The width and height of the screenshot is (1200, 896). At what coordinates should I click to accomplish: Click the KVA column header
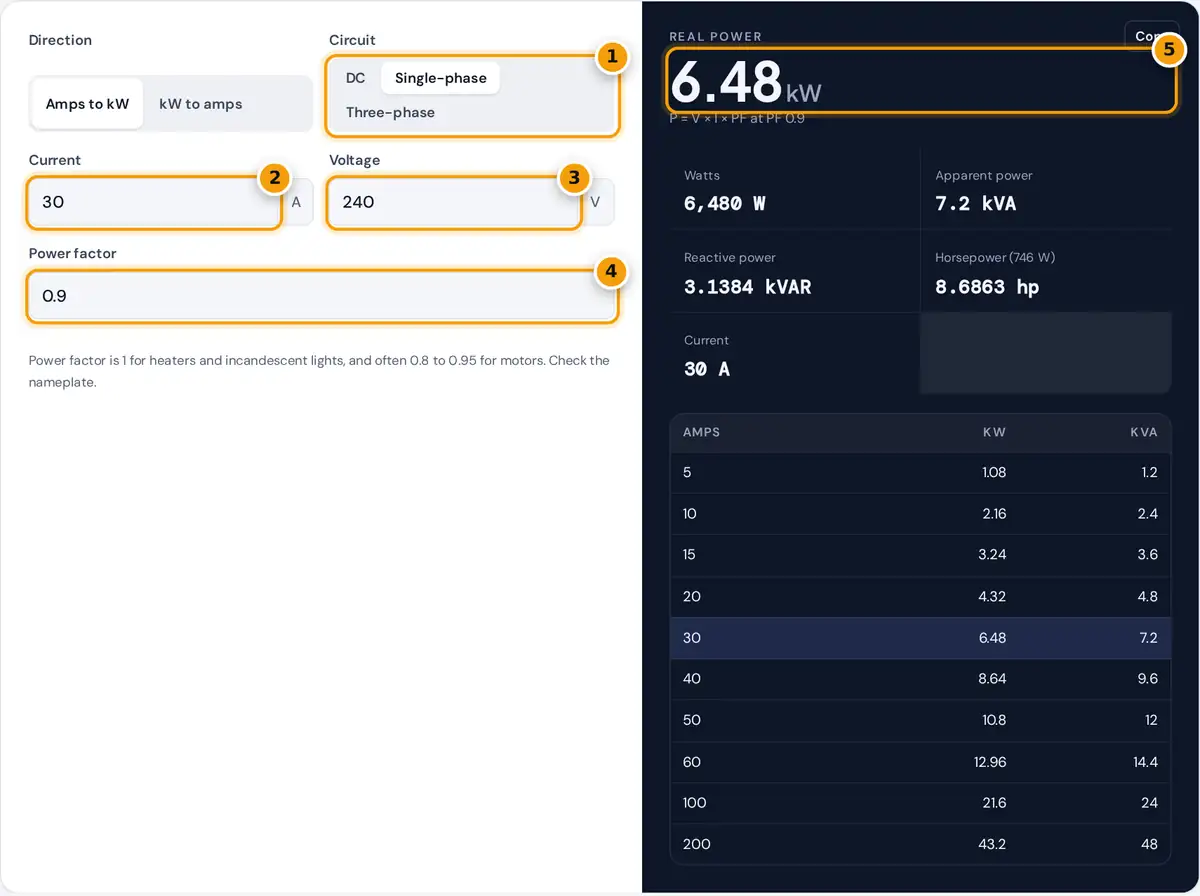coord(1143,433)
